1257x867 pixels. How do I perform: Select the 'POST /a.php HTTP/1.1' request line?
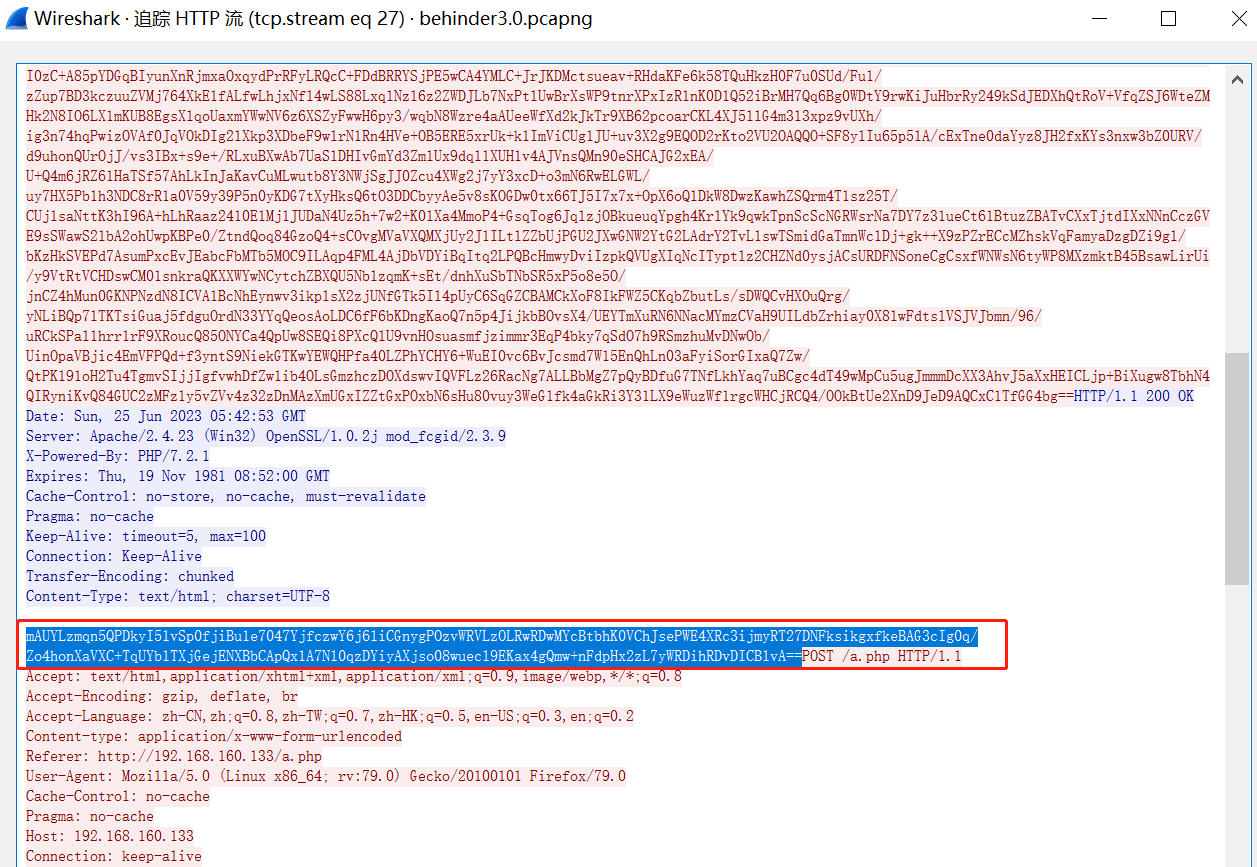[881, 656]
